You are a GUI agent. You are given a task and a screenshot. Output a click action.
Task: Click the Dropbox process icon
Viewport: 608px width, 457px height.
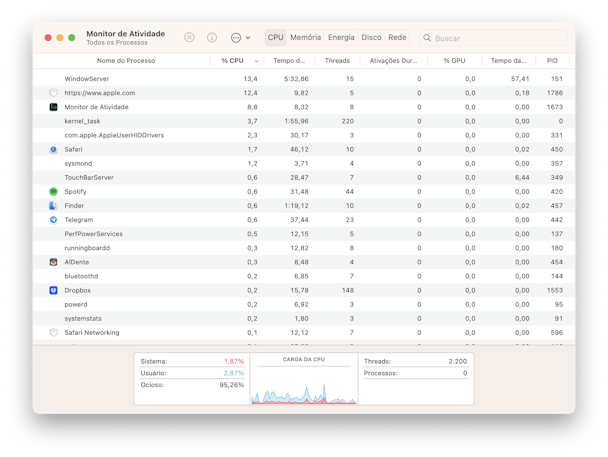54,290
